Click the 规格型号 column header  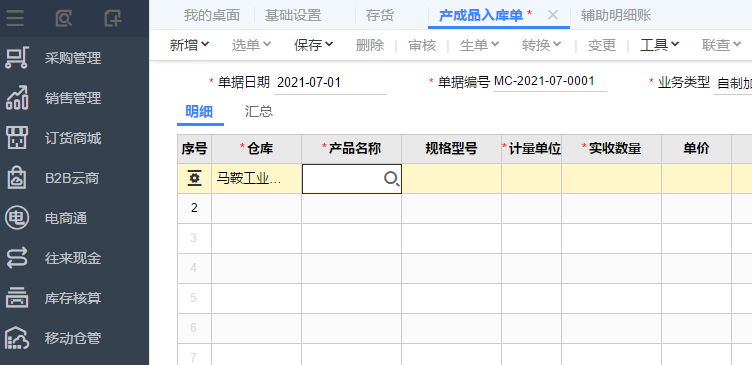pos(452,149)
